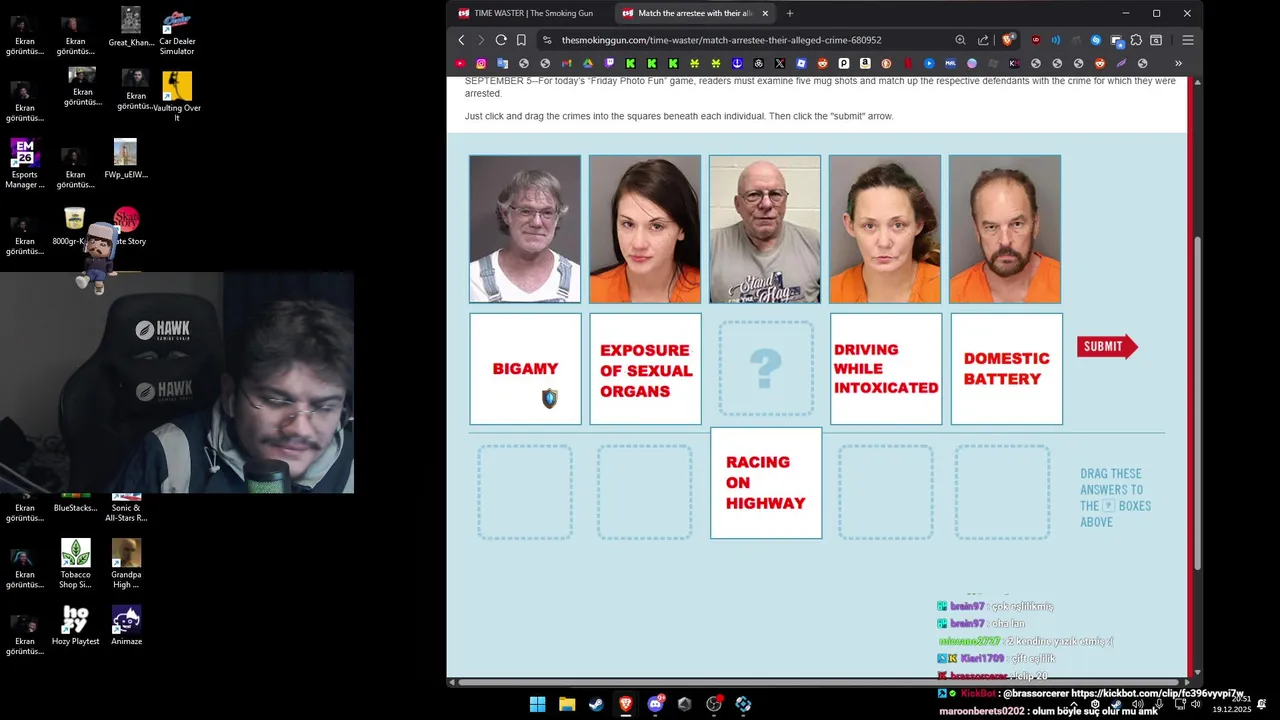Select the RACING ON HIGHWAY card

click(x=766, y=483)
